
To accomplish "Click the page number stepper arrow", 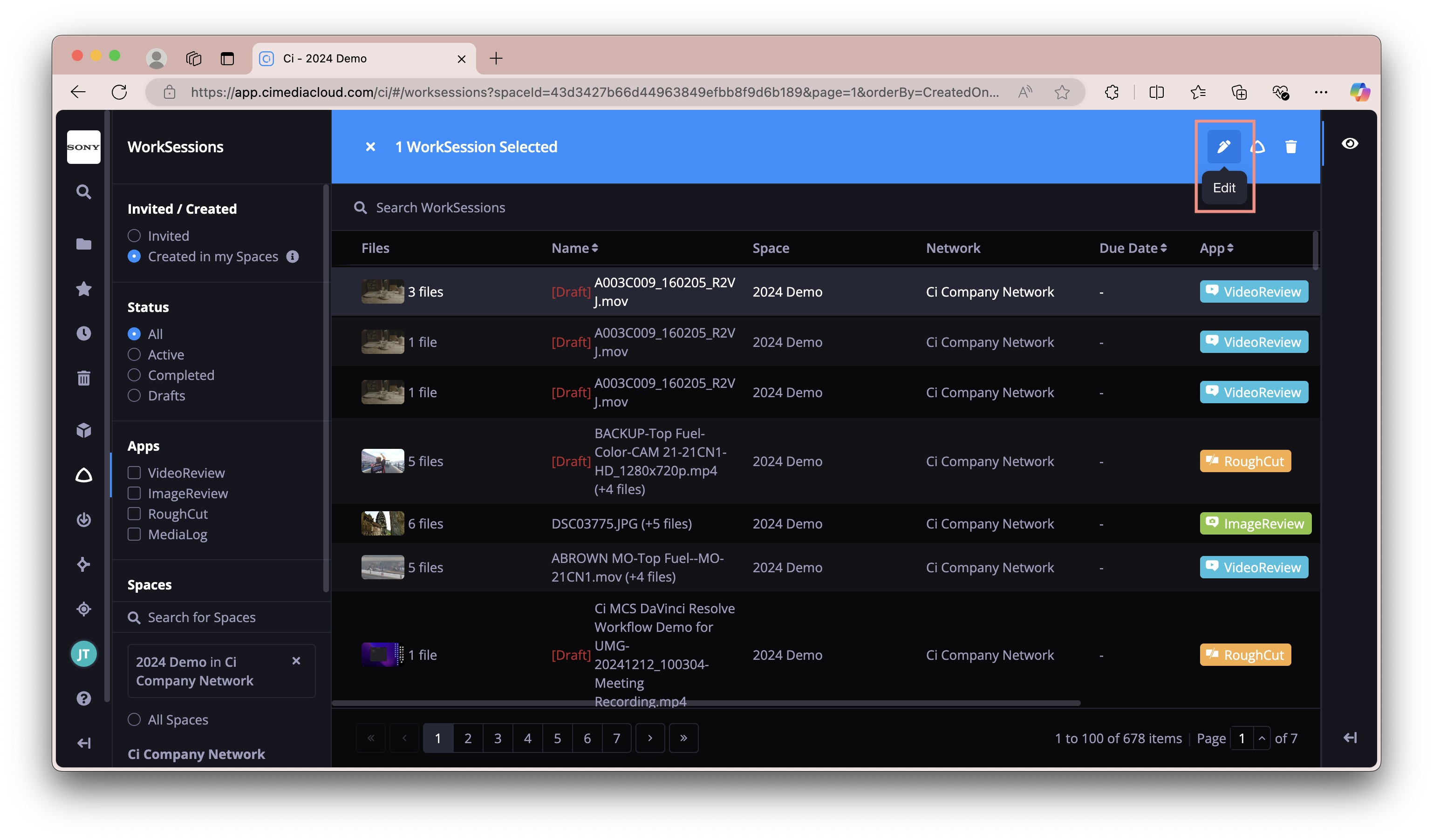I will point(1261,738).
